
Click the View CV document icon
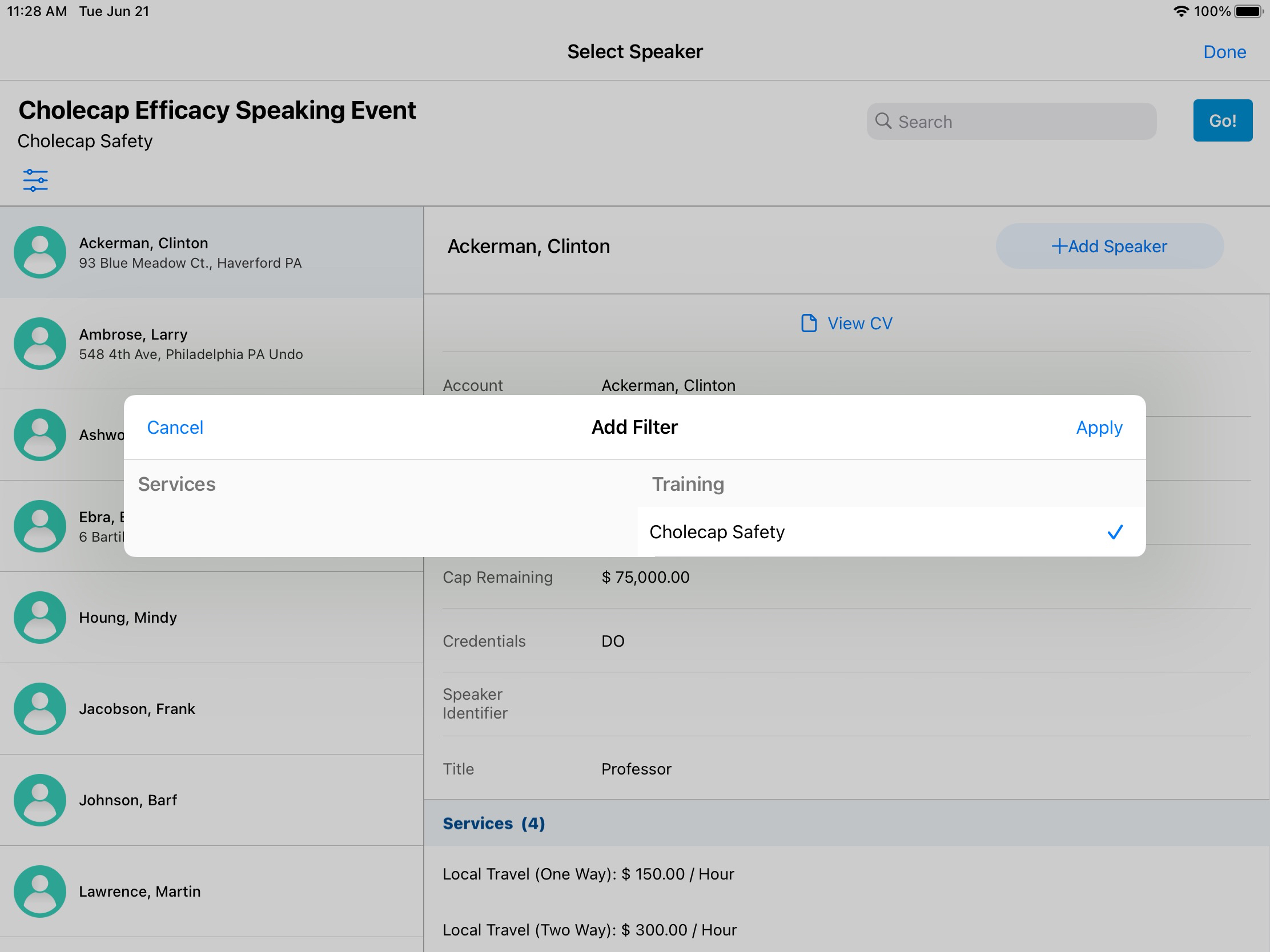click(x=809, y=323)
